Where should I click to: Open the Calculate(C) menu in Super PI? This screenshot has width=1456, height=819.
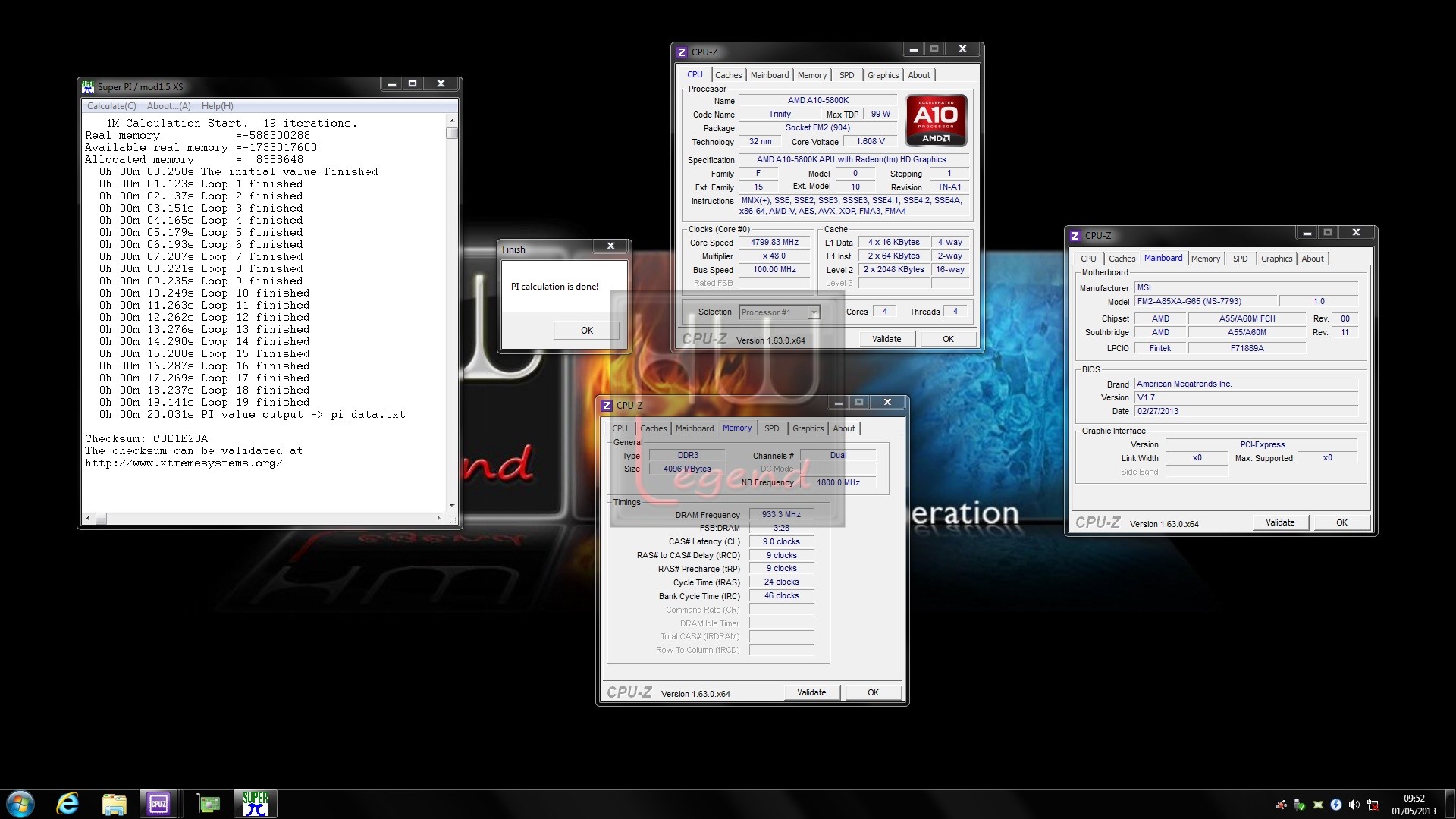click(x=111, y=106)
